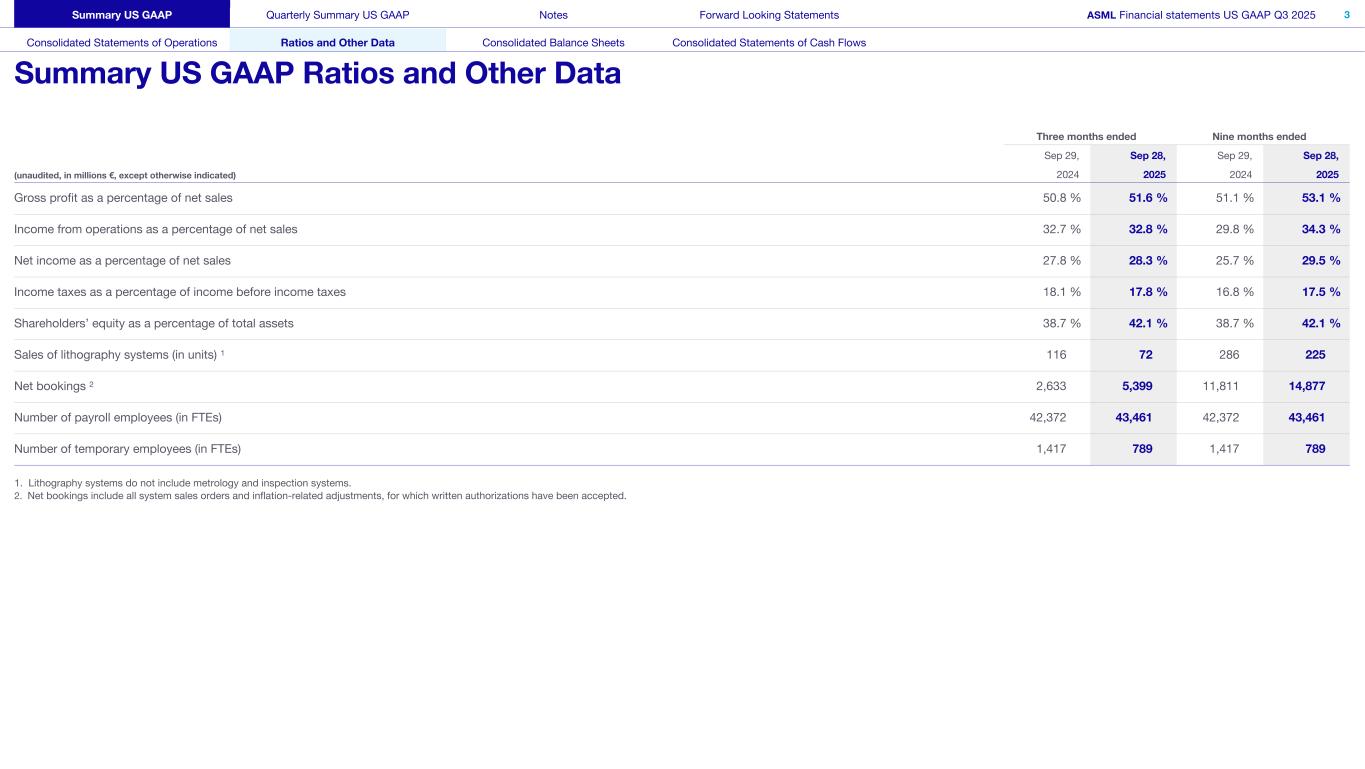The height and width of the screenshot is (769, 1365).
Task: Open Consolidated Statements of Cash Flows sub-tab
Action: click(769, 43)
